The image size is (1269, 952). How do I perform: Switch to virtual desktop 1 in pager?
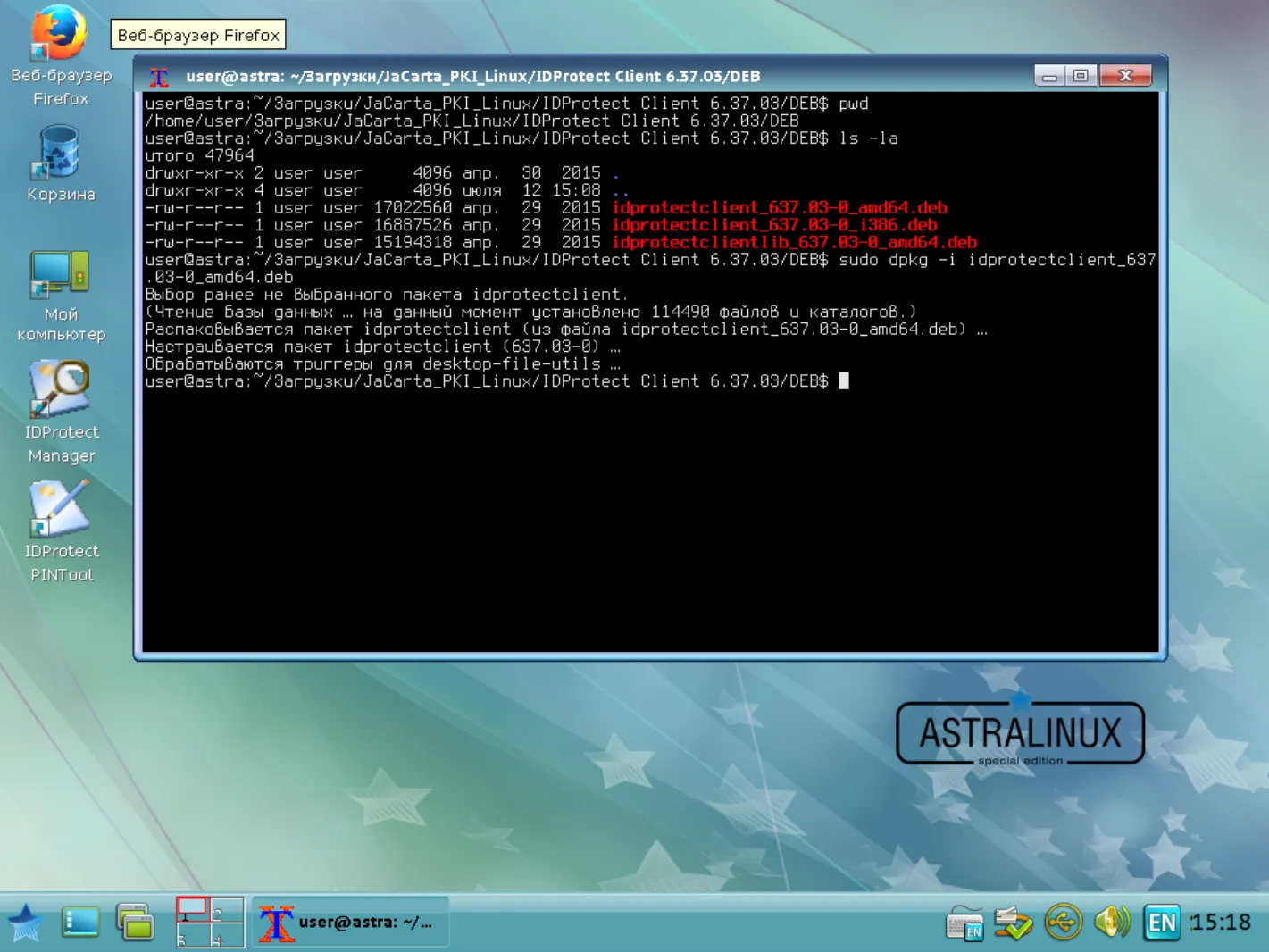point(193,909)
